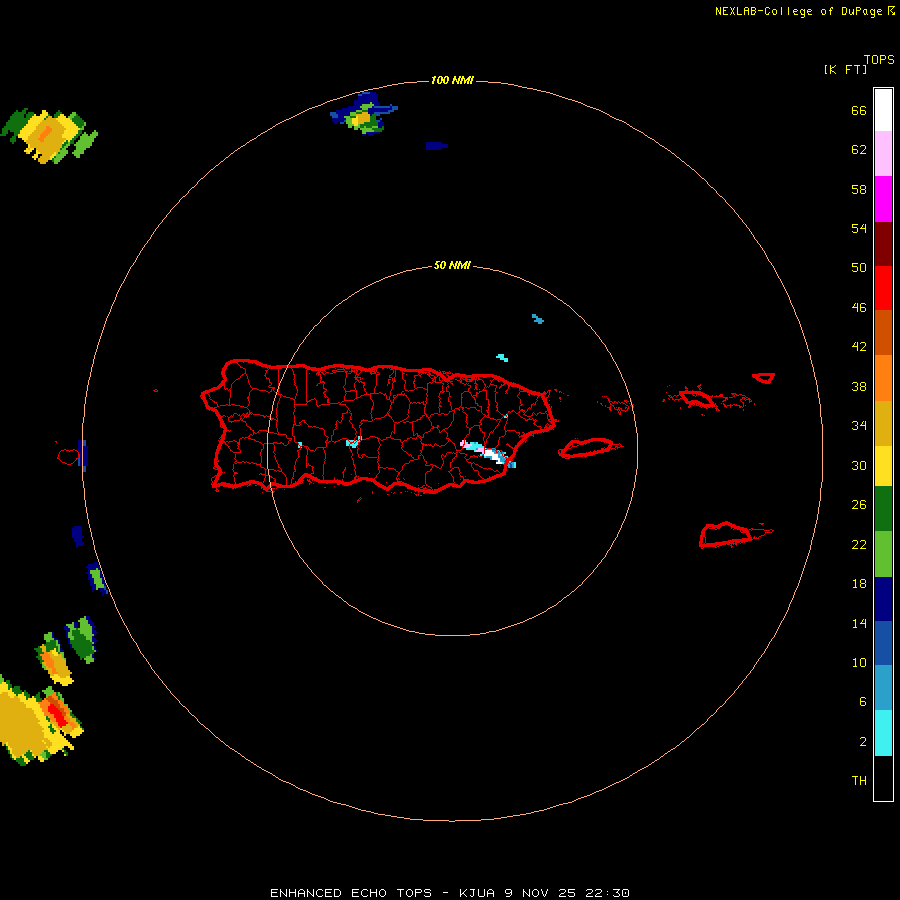Click the '26' legend label
The image size is (900, 900).
[859, 505]
